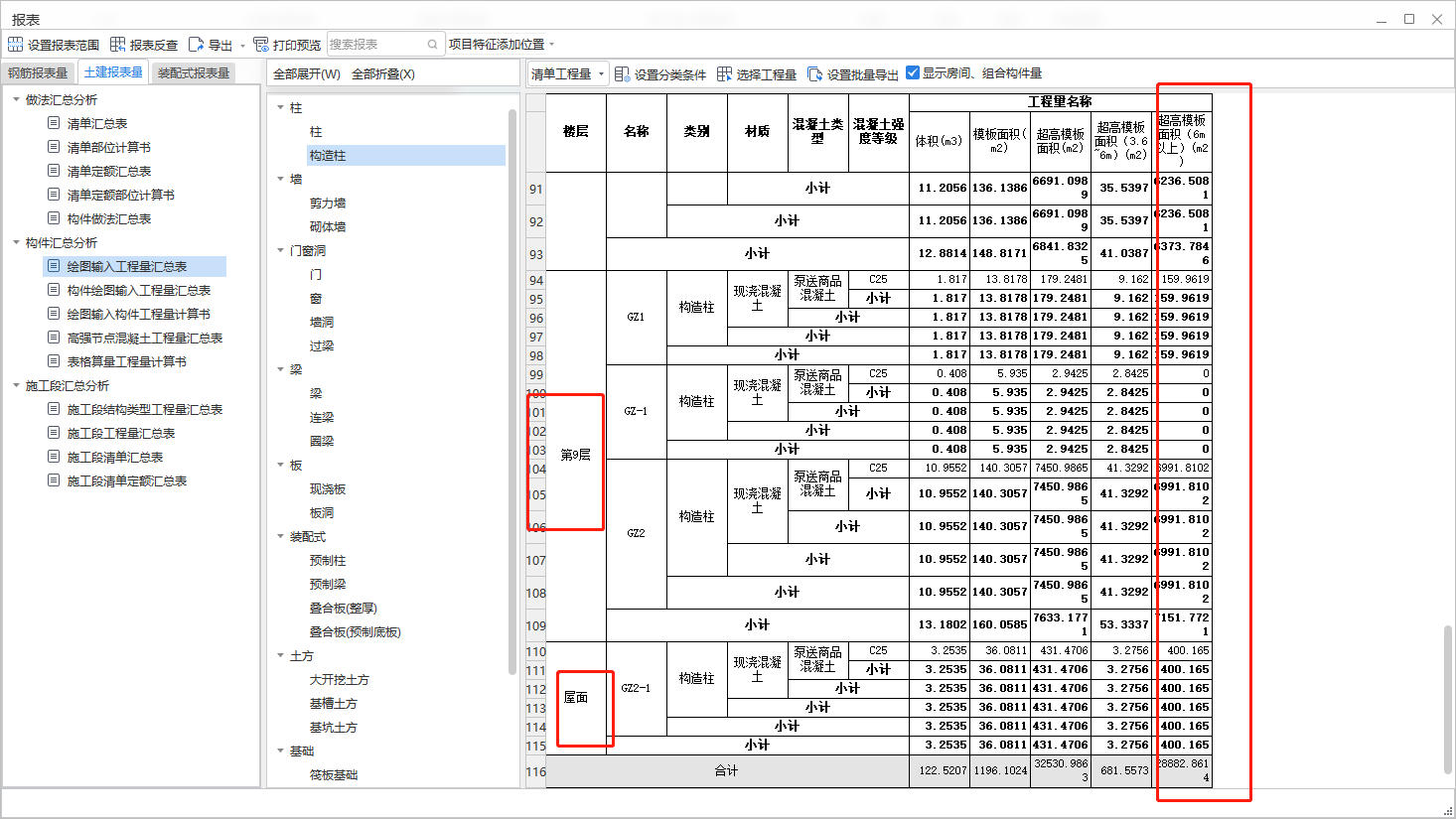The image size is (1456, 819).
Task: Click the report icon beside 施工段工程量汇总表
Action: pos(54,433)
